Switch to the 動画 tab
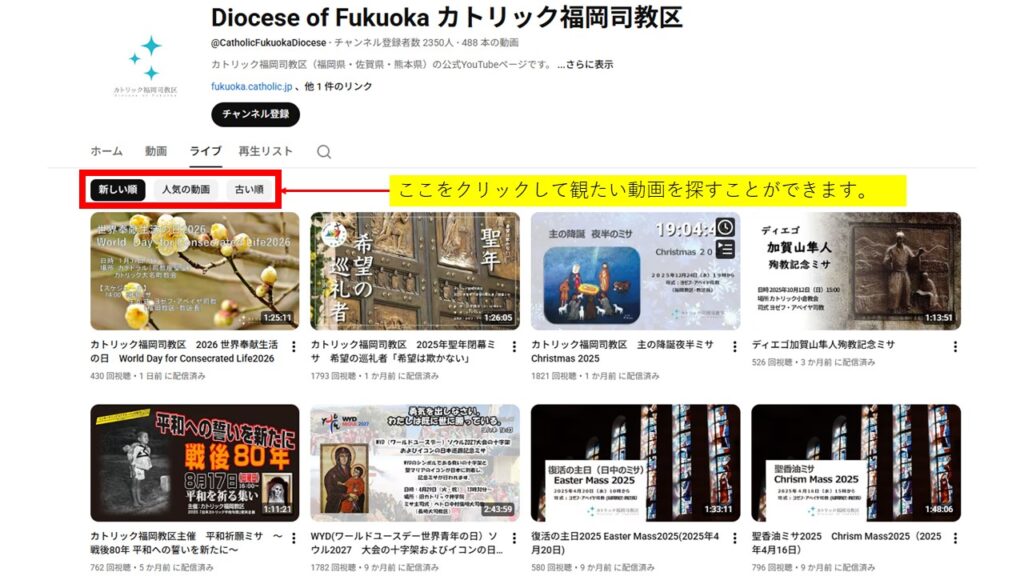Screen dimensions: 1024x576 click(x=156, y=151)
